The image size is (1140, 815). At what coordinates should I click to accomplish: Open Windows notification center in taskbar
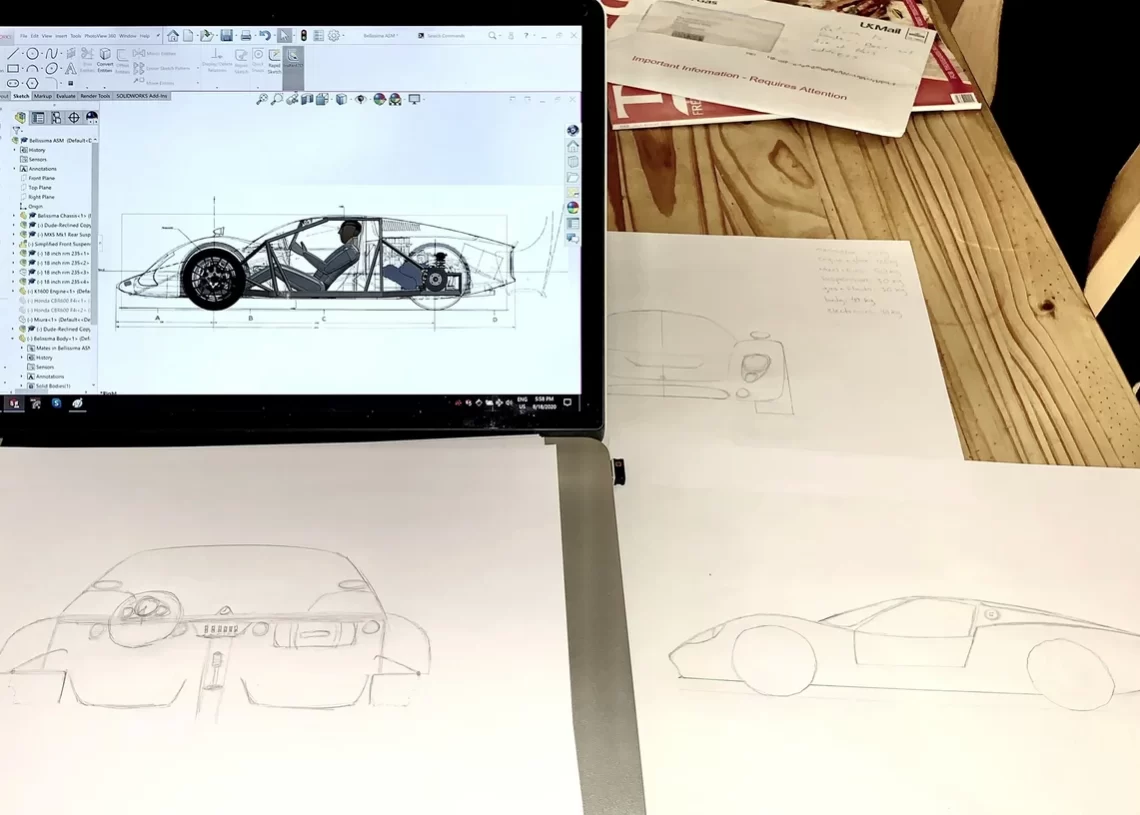click(x=567, y=402)
